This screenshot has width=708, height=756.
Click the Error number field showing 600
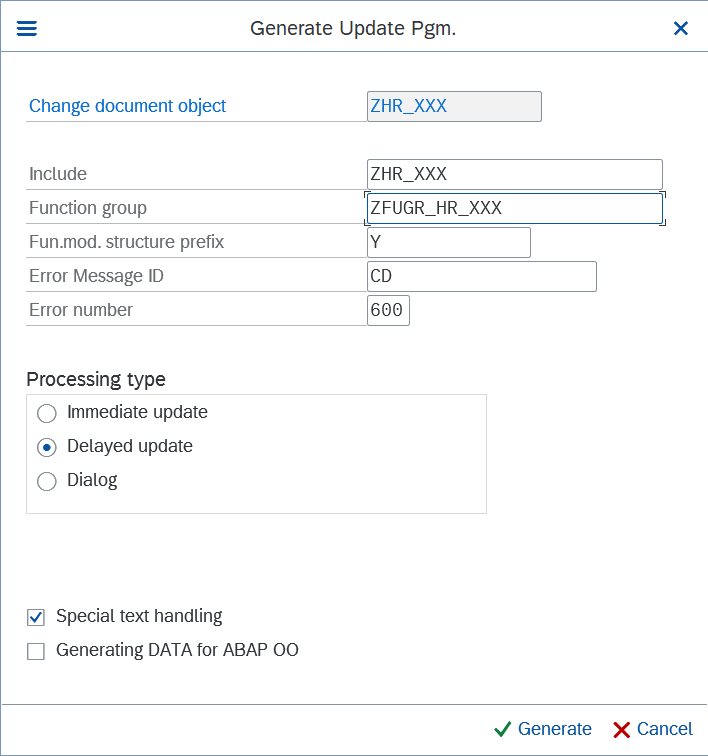pyautogui.click(x=388, y=310)
